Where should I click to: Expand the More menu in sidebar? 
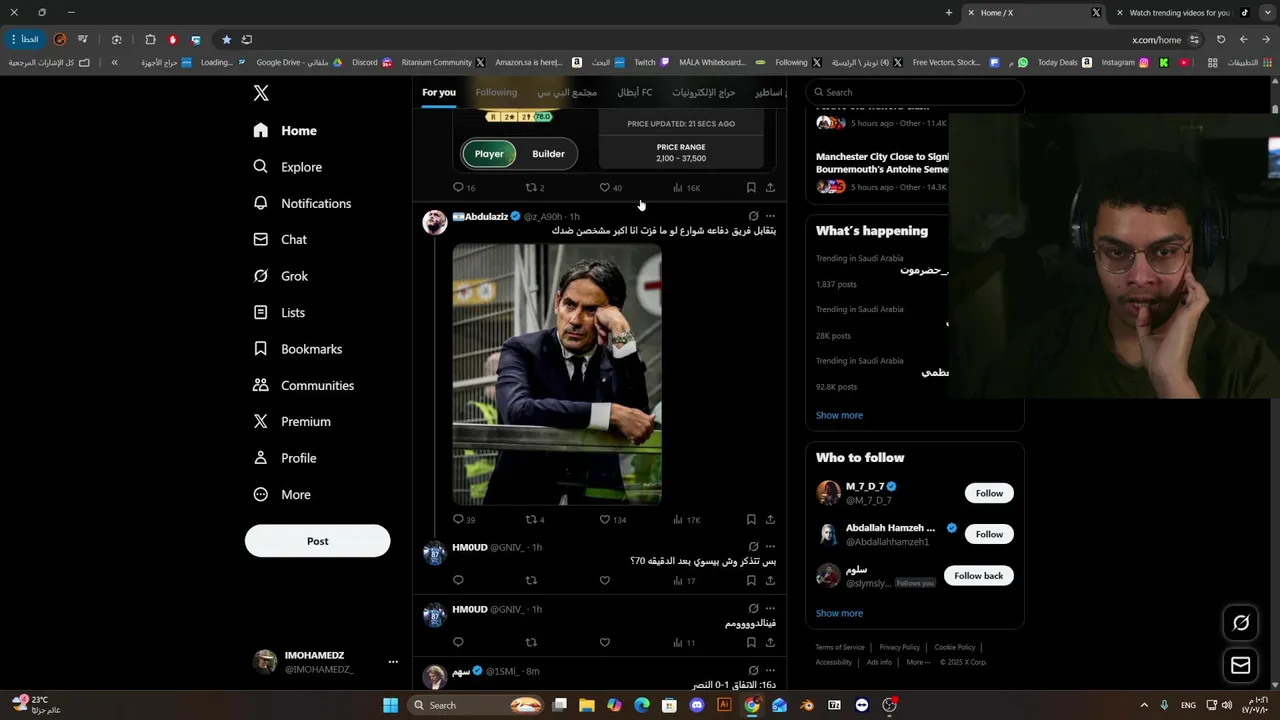coord(282,494)
